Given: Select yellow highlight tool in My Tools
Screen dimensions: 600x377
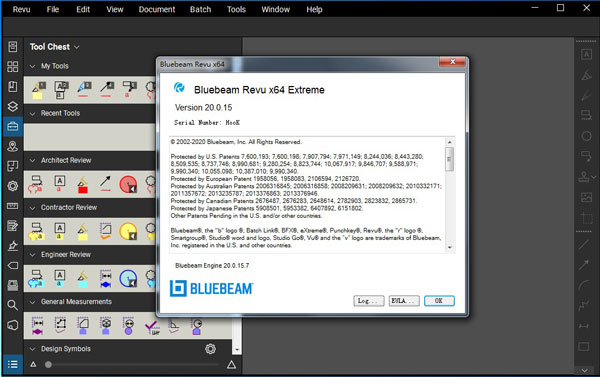Looking at the screenshot, I should pyautogui.click(x=38, y=90).
